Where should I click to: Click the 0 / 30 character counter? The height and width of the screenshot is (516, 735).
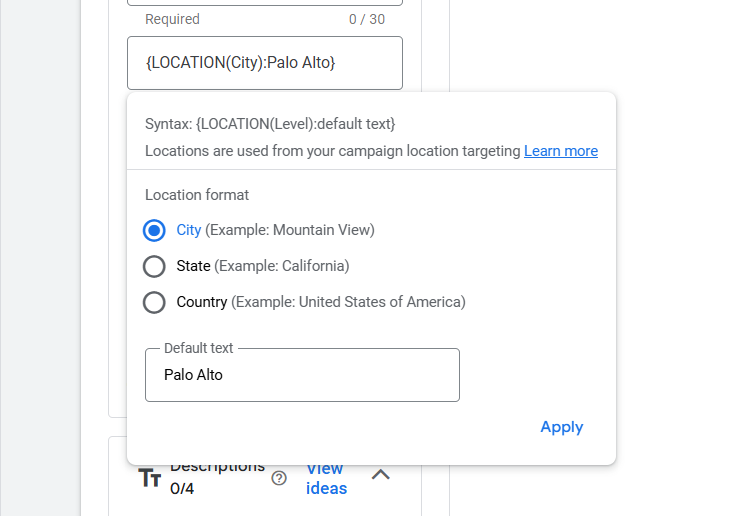[366, 19]
